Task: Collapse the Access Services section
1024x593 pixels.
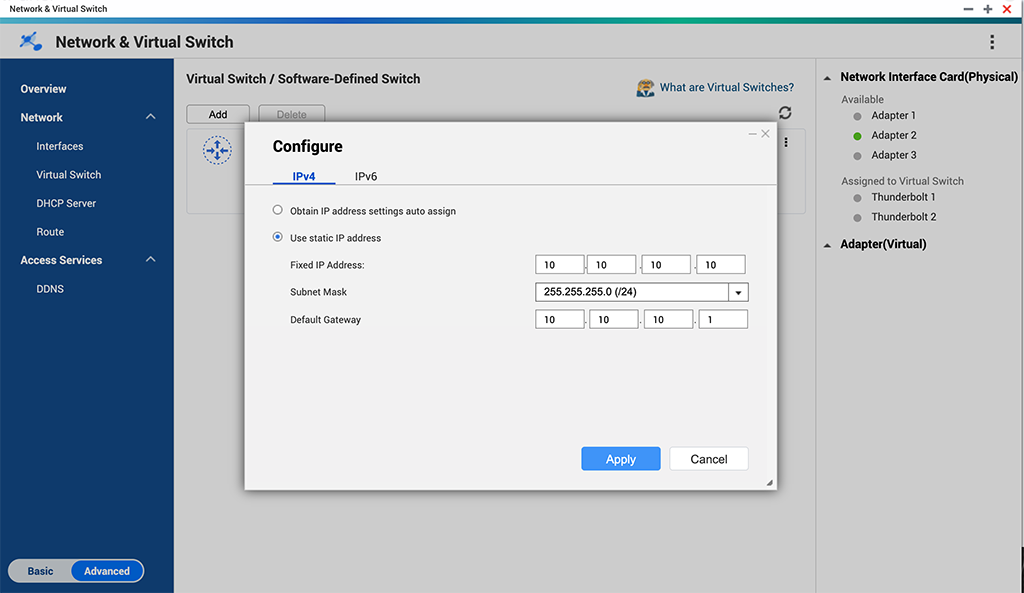Action: pos(151,259)
